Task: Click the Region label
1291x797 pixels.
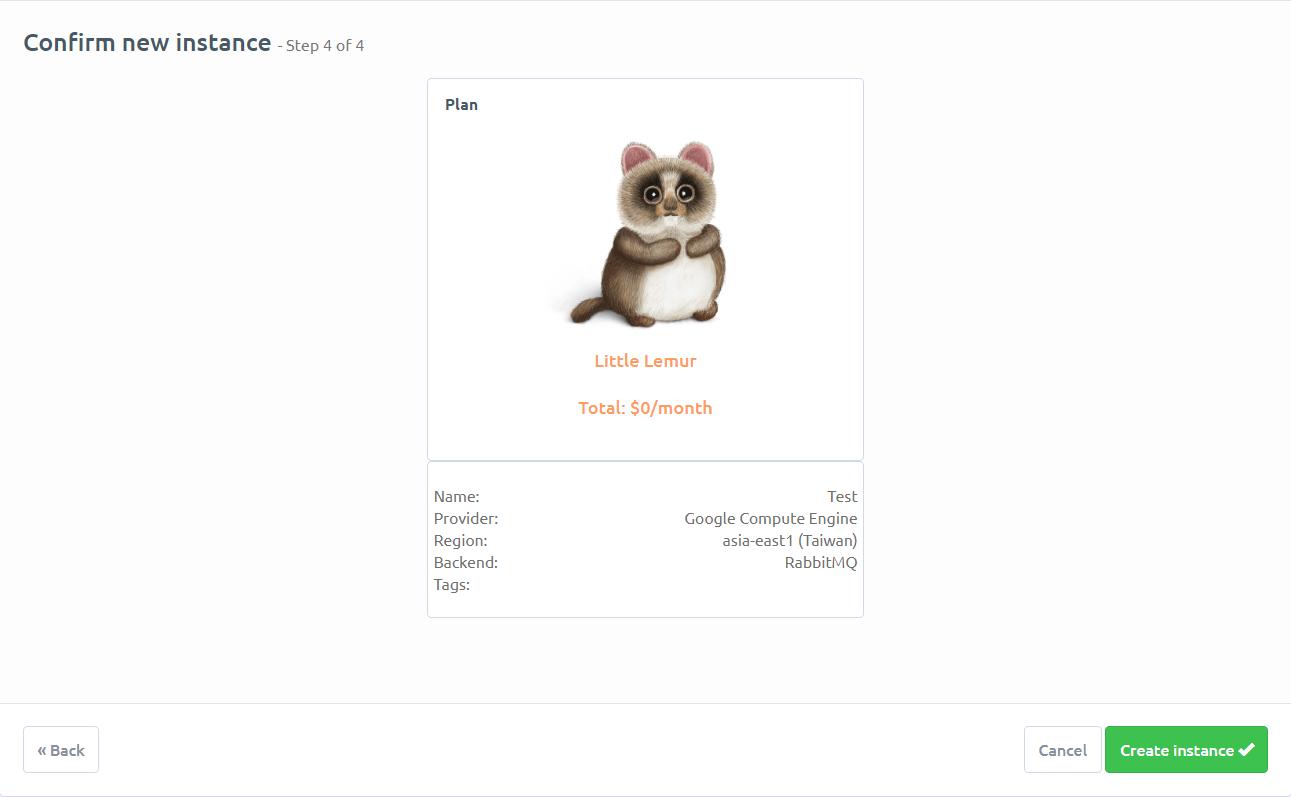Action: [461, 540]
